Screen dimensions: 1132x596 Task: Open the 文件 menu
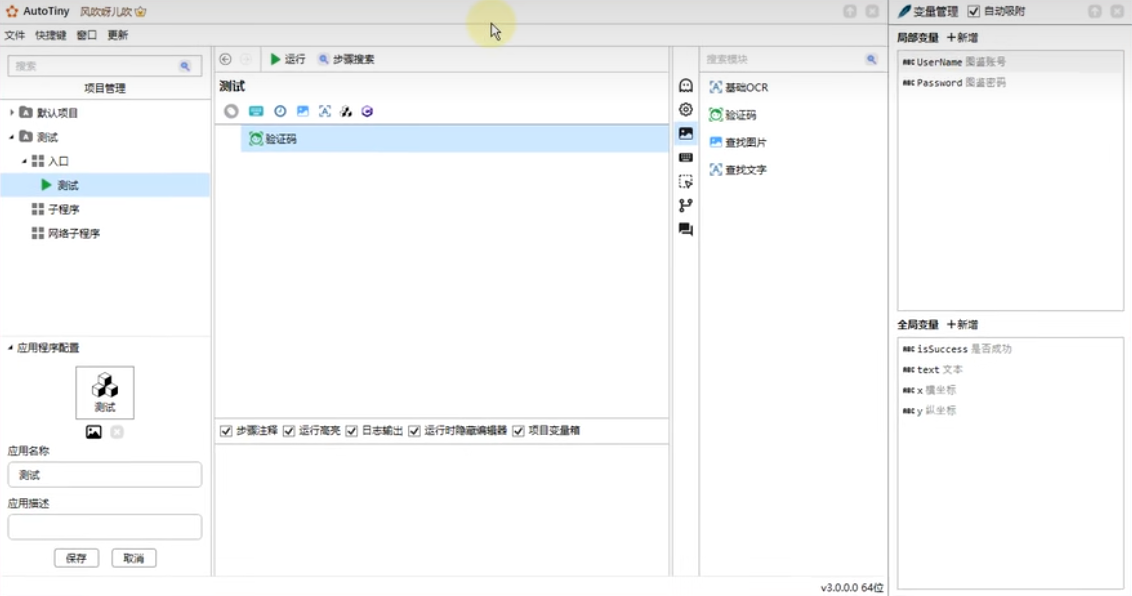pyautogui.click(x=14, y=35)
